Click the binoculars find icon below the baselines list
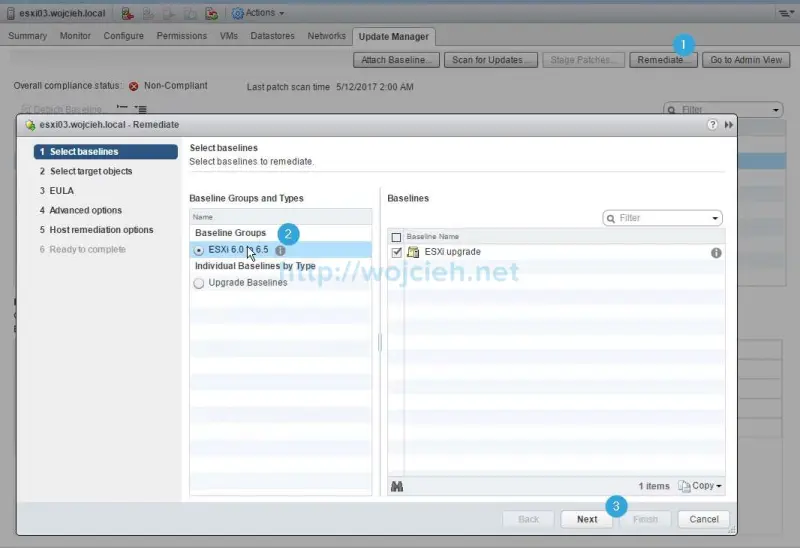 (397, 486)
